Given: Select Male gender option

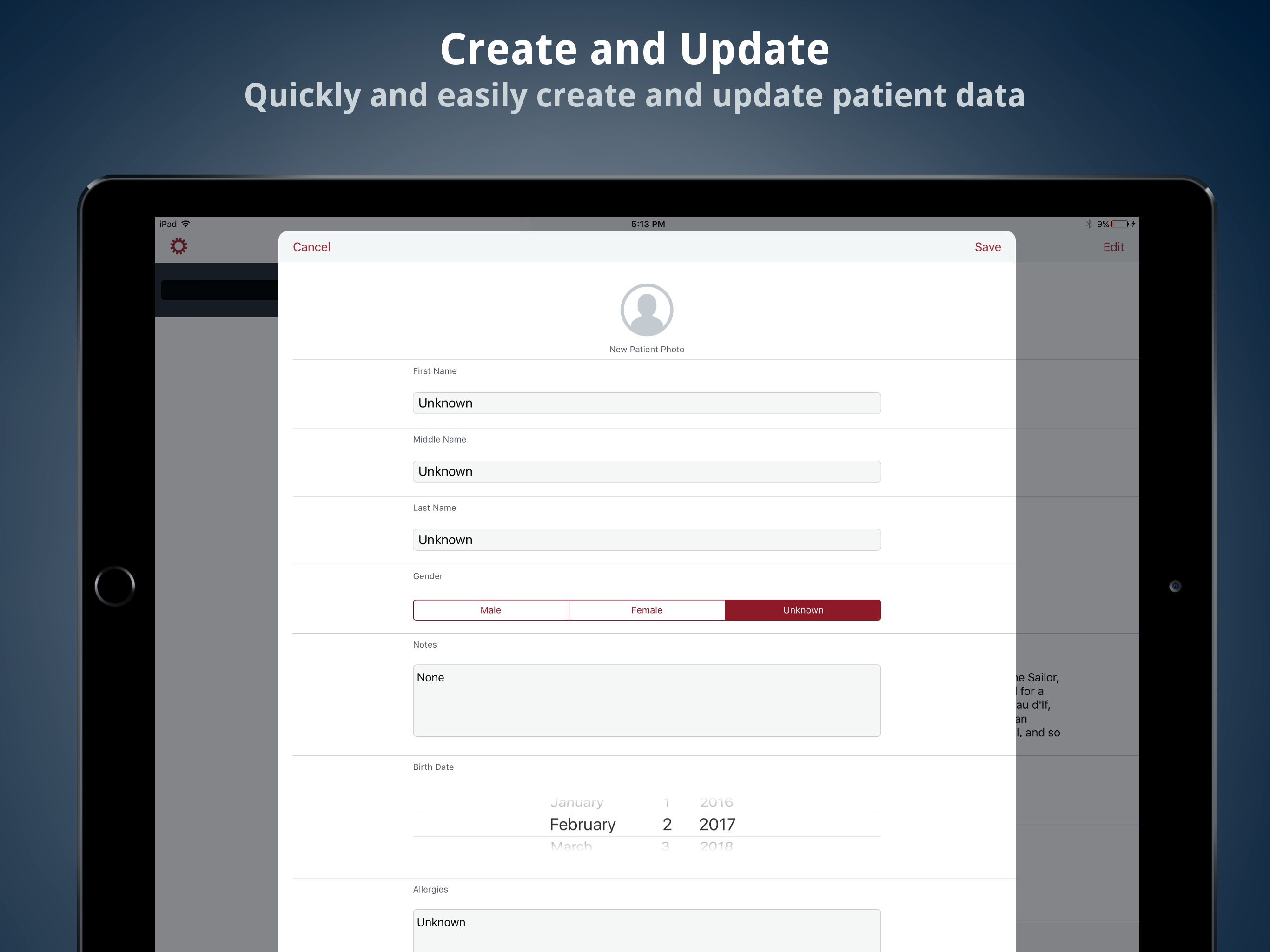Looking at the screenshot, I should click(x=491, y=610).
